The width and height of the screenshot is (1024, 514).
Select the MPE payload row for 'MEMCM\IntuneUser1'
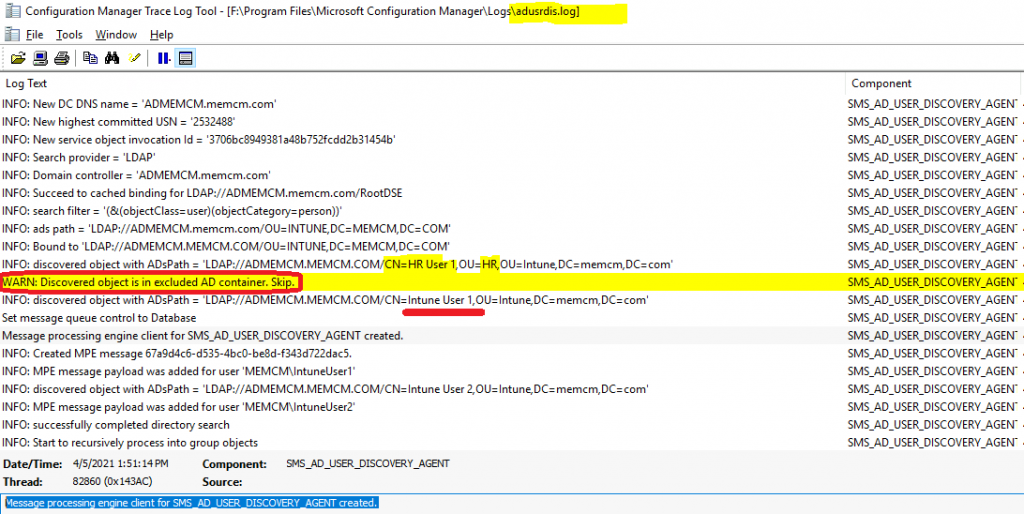pyautogui.click(x=512, y=371)
